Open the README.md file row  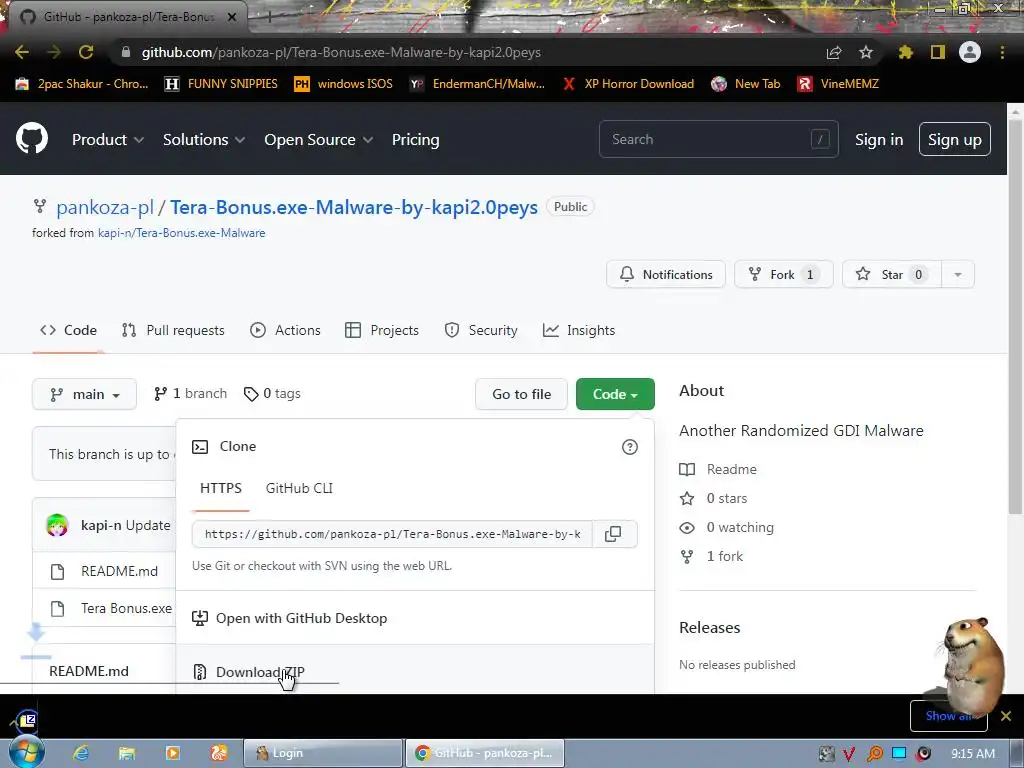[120, 571]
